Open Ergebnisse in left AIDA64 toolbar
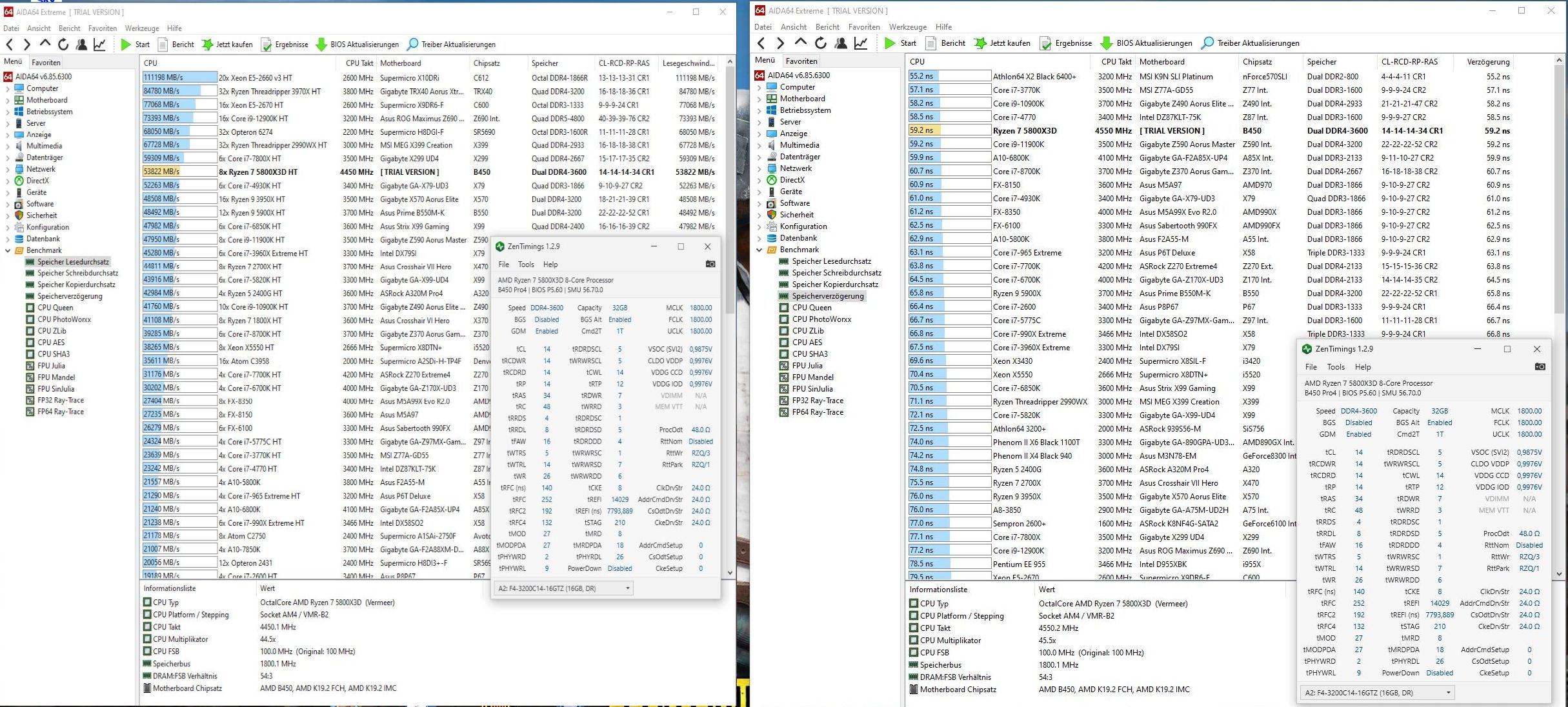 click(x=285, y=45)
